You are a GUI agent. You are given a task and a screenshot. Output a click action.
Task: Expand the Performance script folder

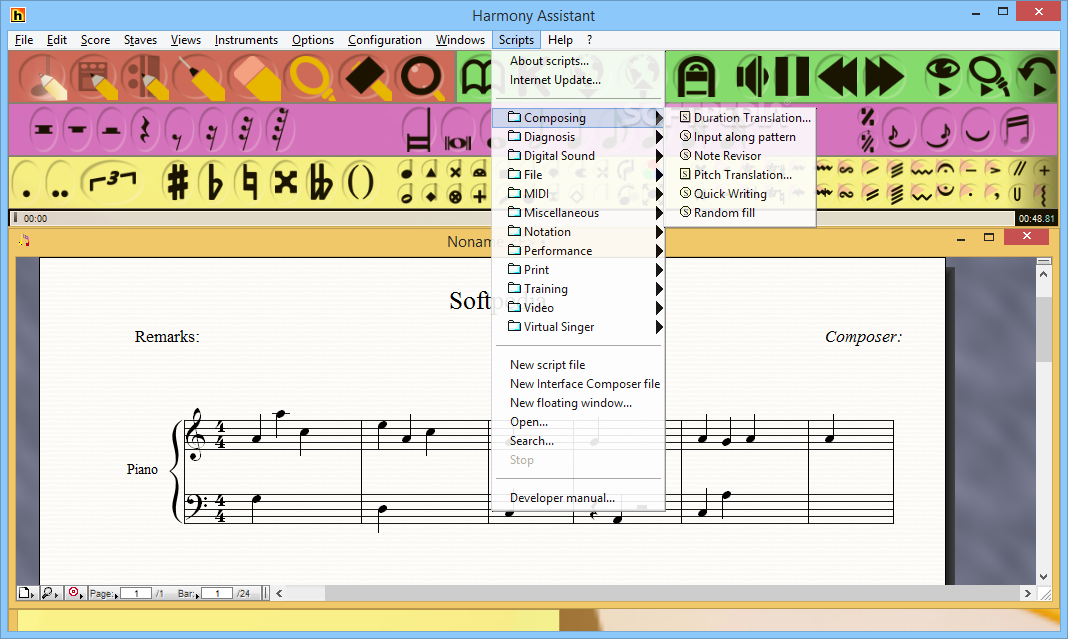click(578, 251)
